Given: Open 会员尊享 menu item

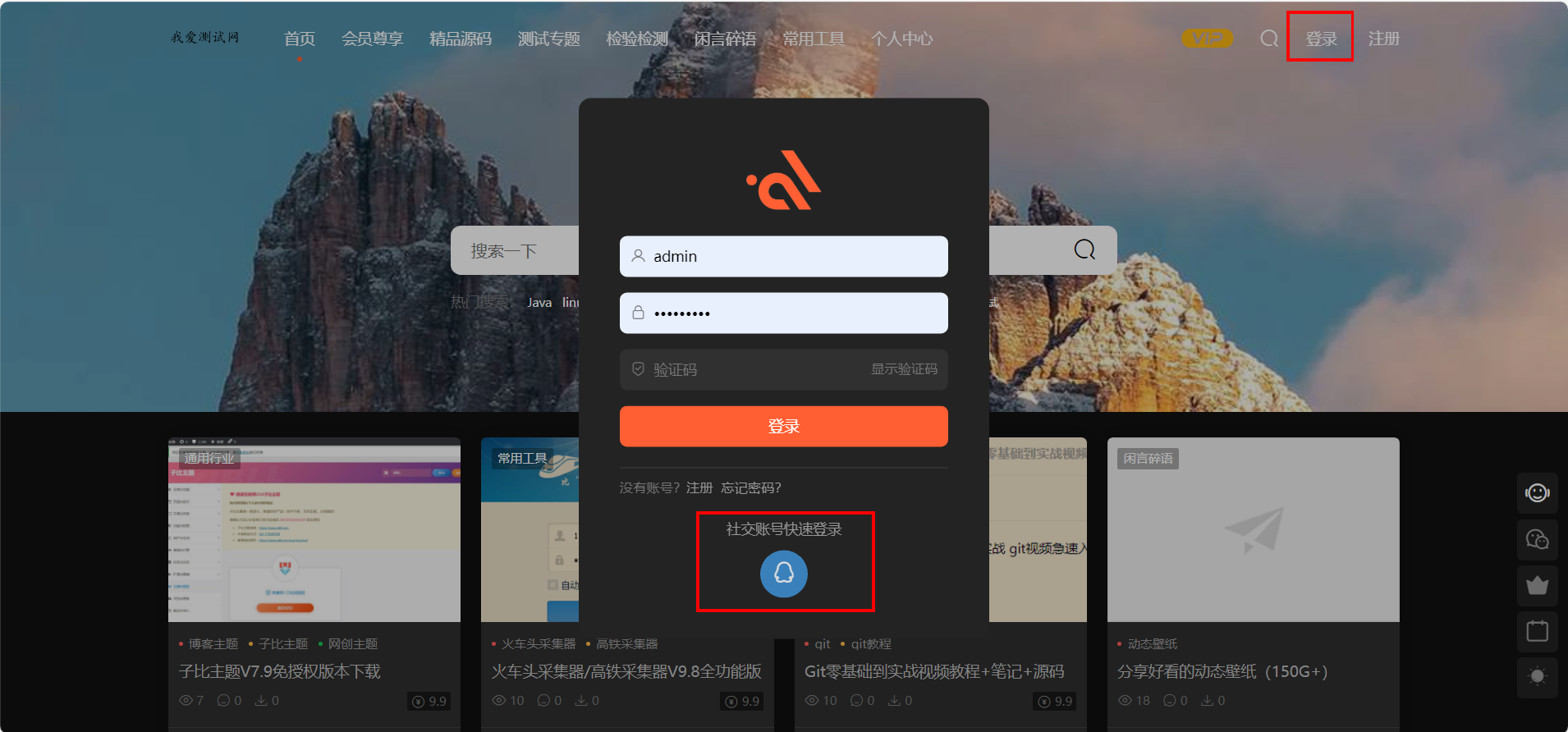Looking at the screenshot, I should pyautogui.click(x=372, y=39).
